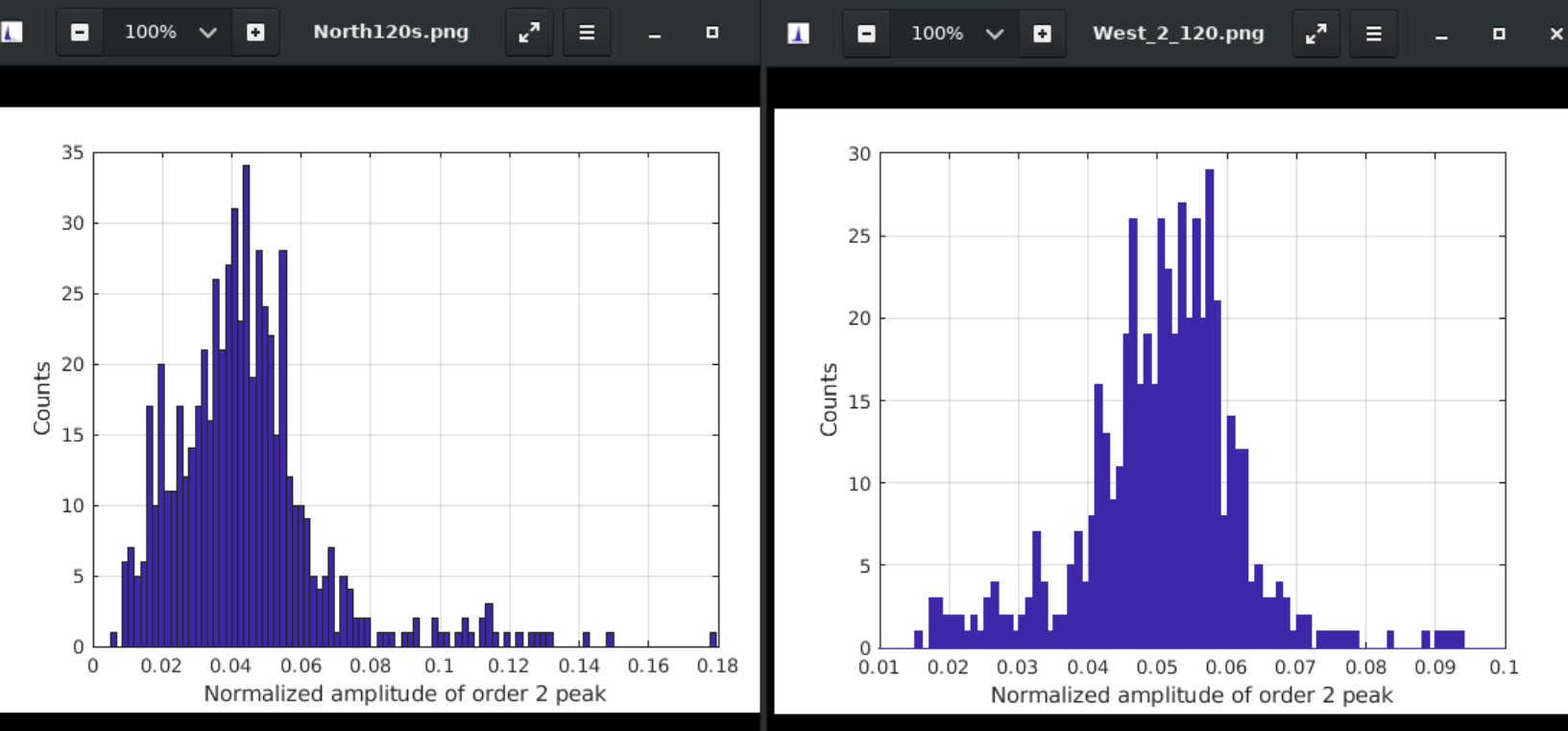This screenshot has width=1568, height=731.
Task: Enter fullscreen for North120s.png
Action: click(x=529, y=33)
